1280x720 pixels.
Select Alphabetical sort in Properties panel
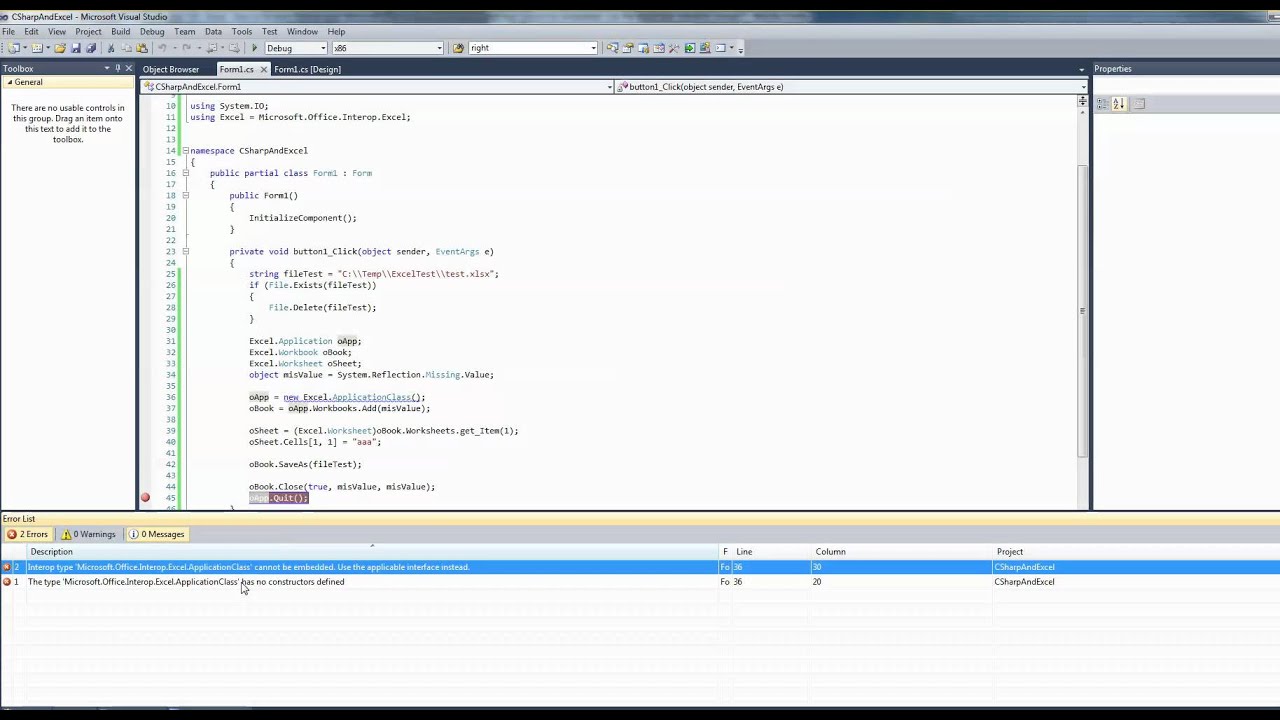[1118, 103]
